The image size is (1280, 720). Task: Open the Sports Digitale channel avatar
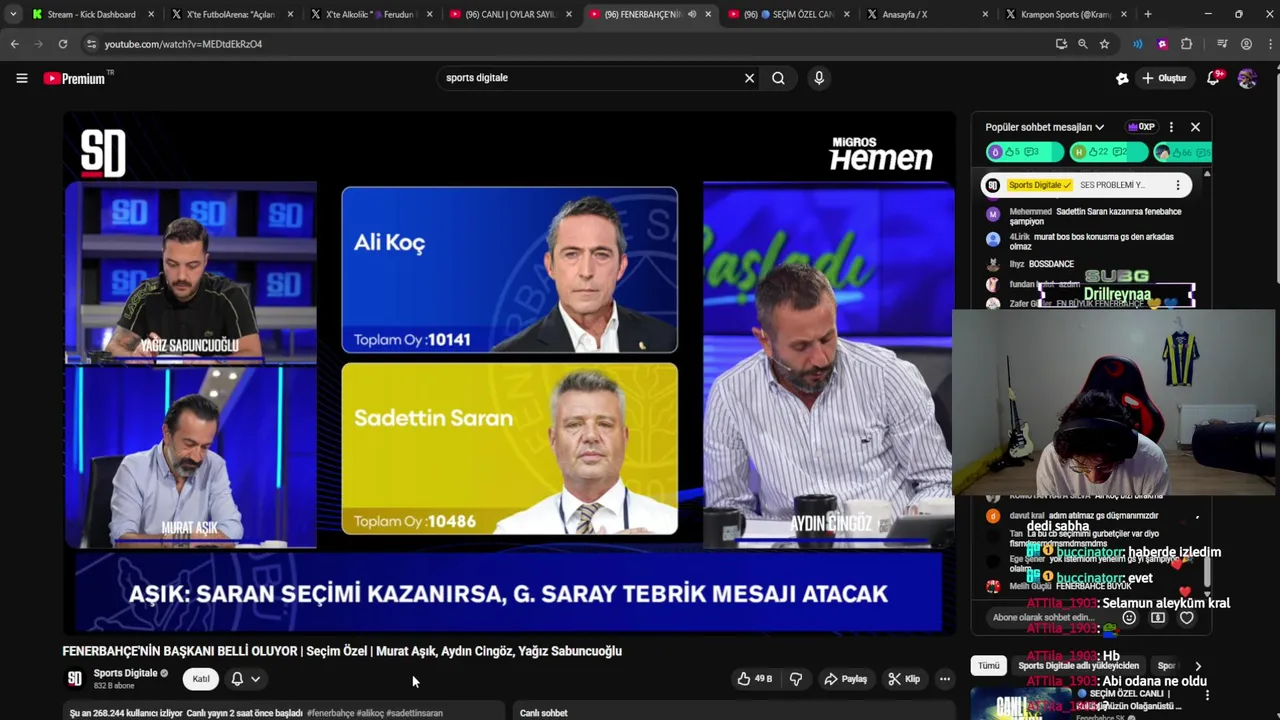click(75, 679)
